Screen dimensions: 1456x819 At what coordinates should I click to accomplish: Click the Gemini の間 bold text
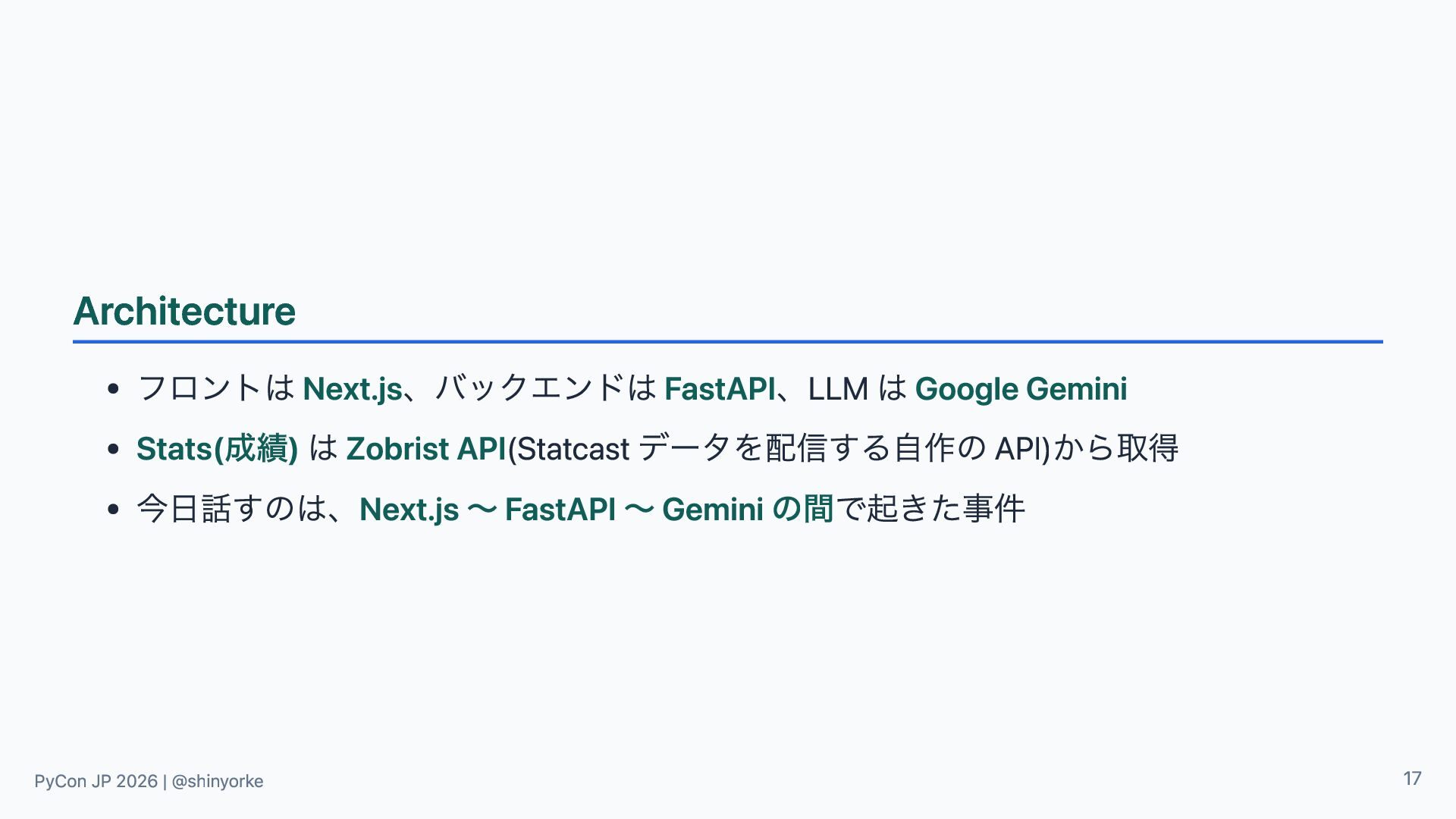click(x=748, y=509)
